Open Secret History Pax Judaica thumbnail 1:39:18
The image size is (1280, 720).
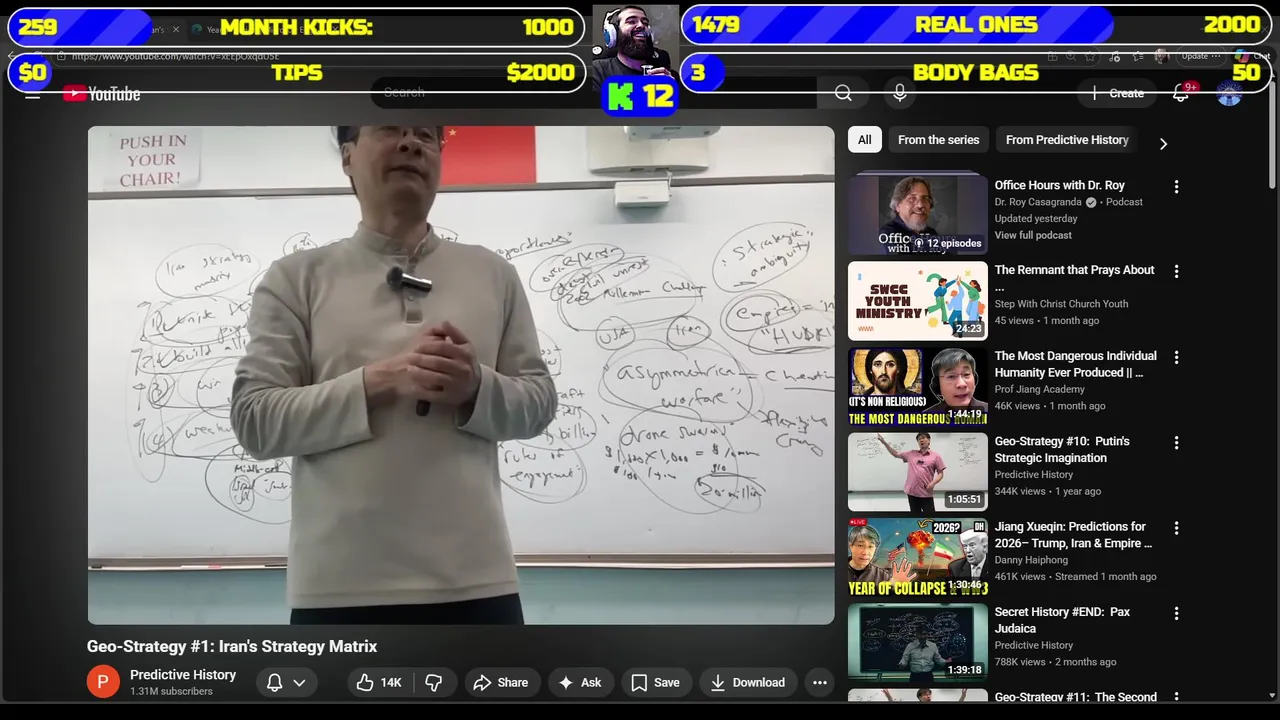click(x=918, y=643)
